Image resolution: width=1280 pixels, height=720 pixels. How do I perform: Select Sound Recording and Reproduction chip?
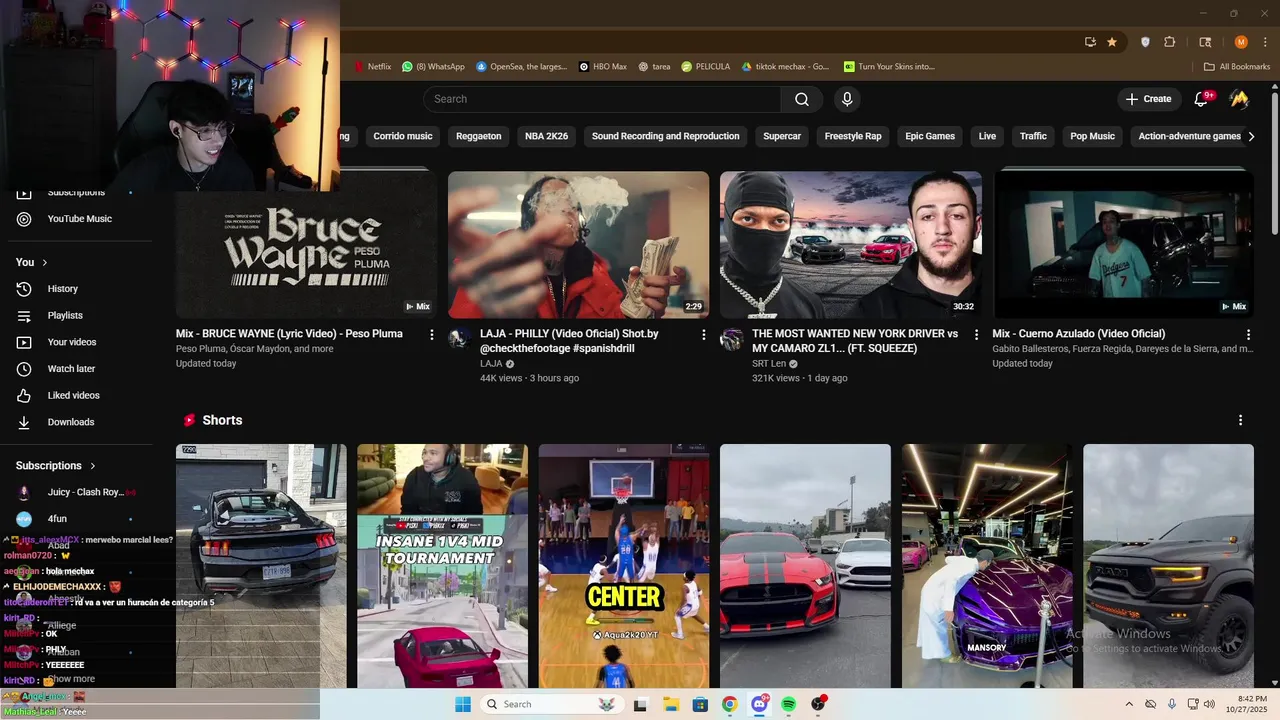click(666, 136)
